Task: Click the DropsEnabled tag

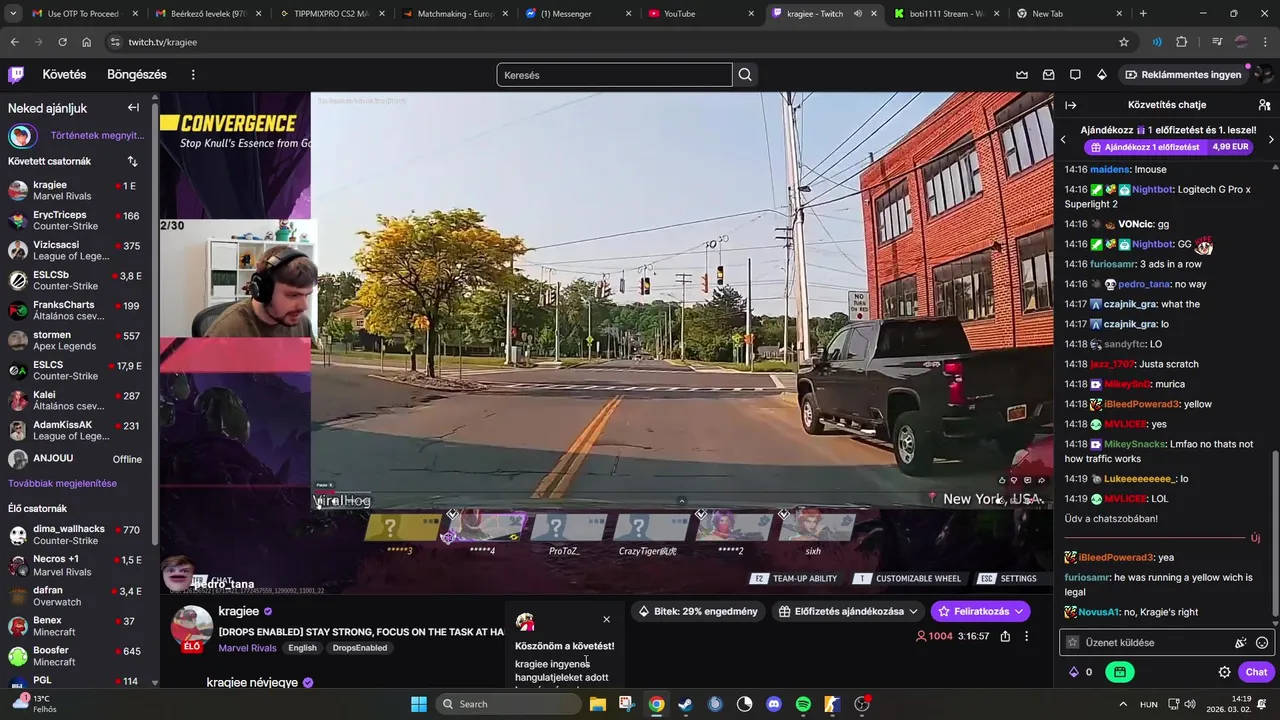Action: 360,648
